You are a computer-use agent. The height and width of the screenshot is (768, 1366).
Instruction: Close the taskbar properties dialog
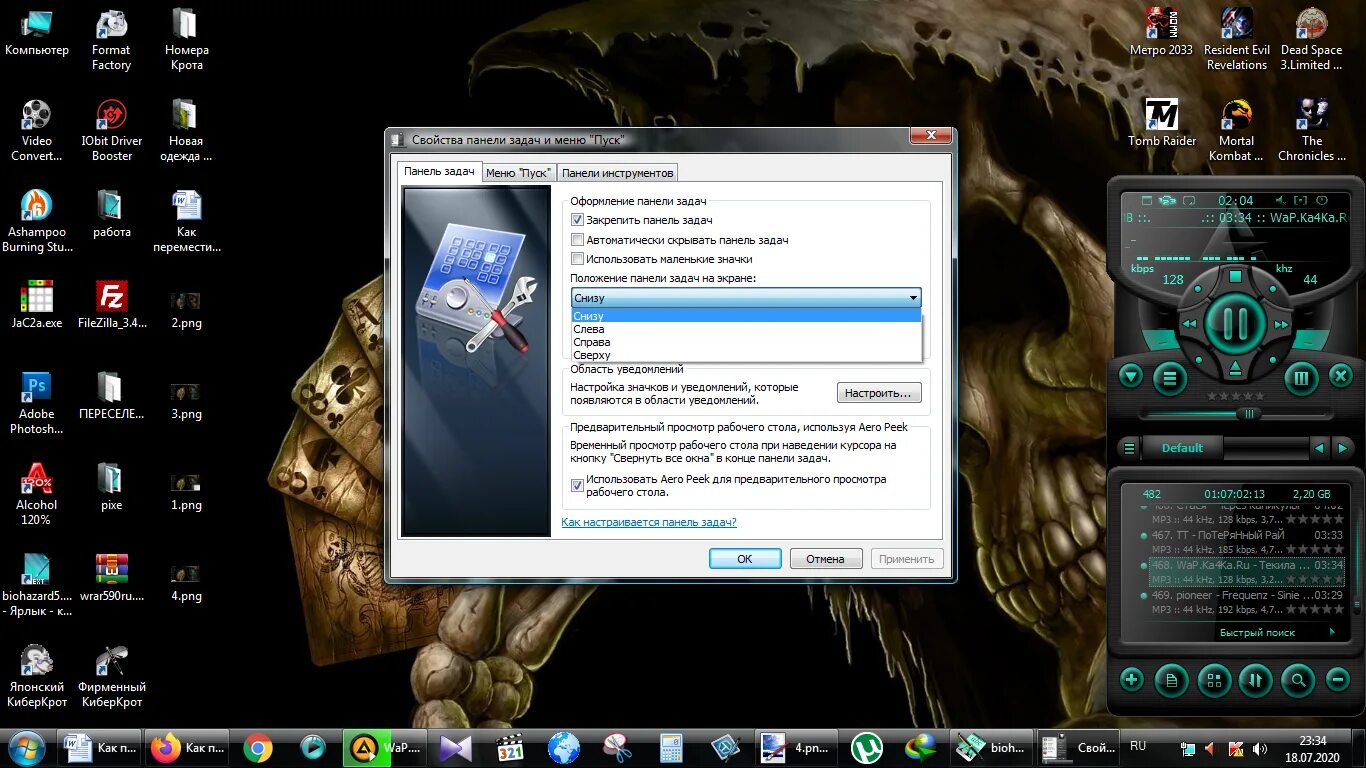coord(931,137)
